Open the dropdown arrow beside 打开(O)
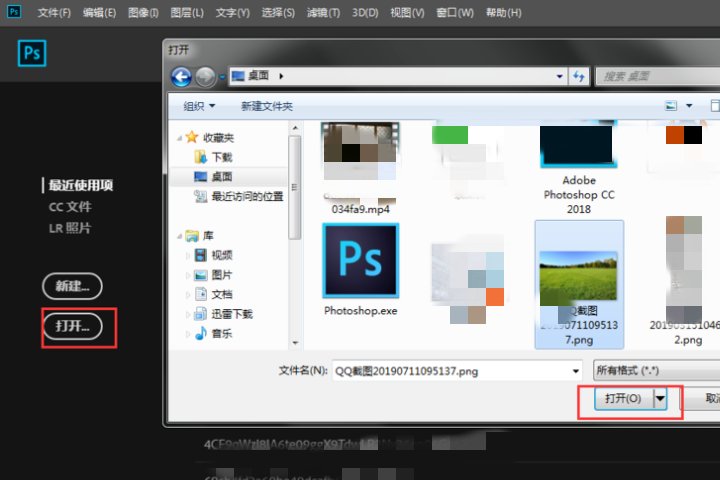Image resolution: width=720 pixels, height=480 pixels. [x=660, y=398]
